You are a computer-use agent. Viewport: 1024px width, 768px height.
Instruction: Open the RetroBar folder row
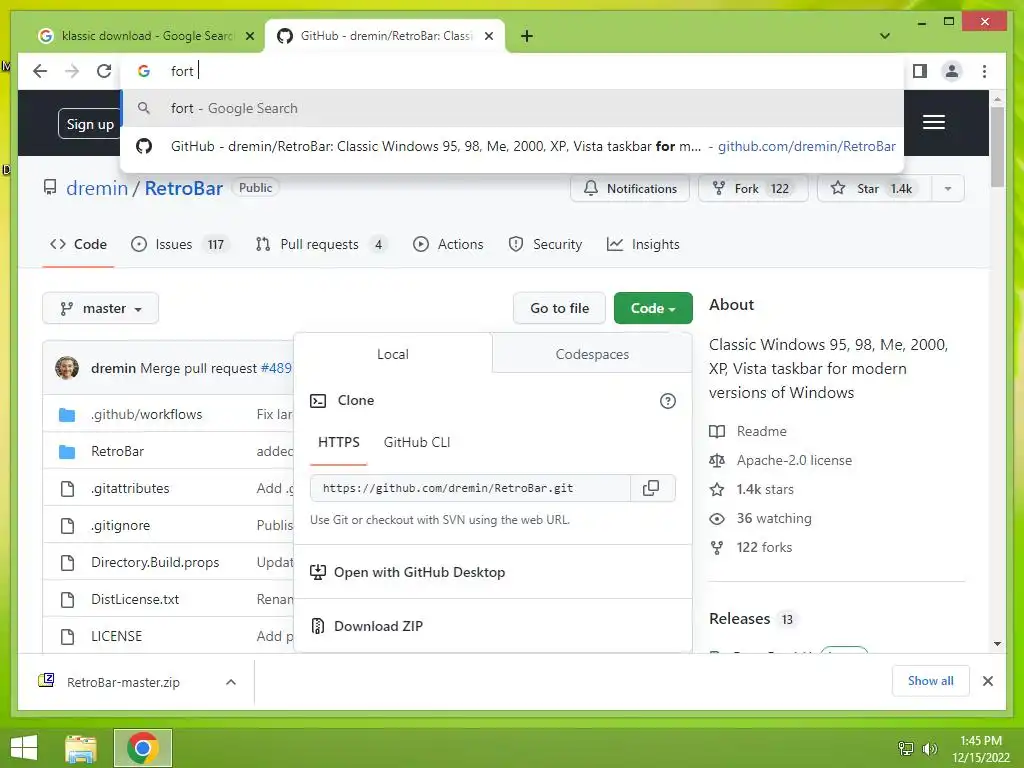click(x=118, y=451)
